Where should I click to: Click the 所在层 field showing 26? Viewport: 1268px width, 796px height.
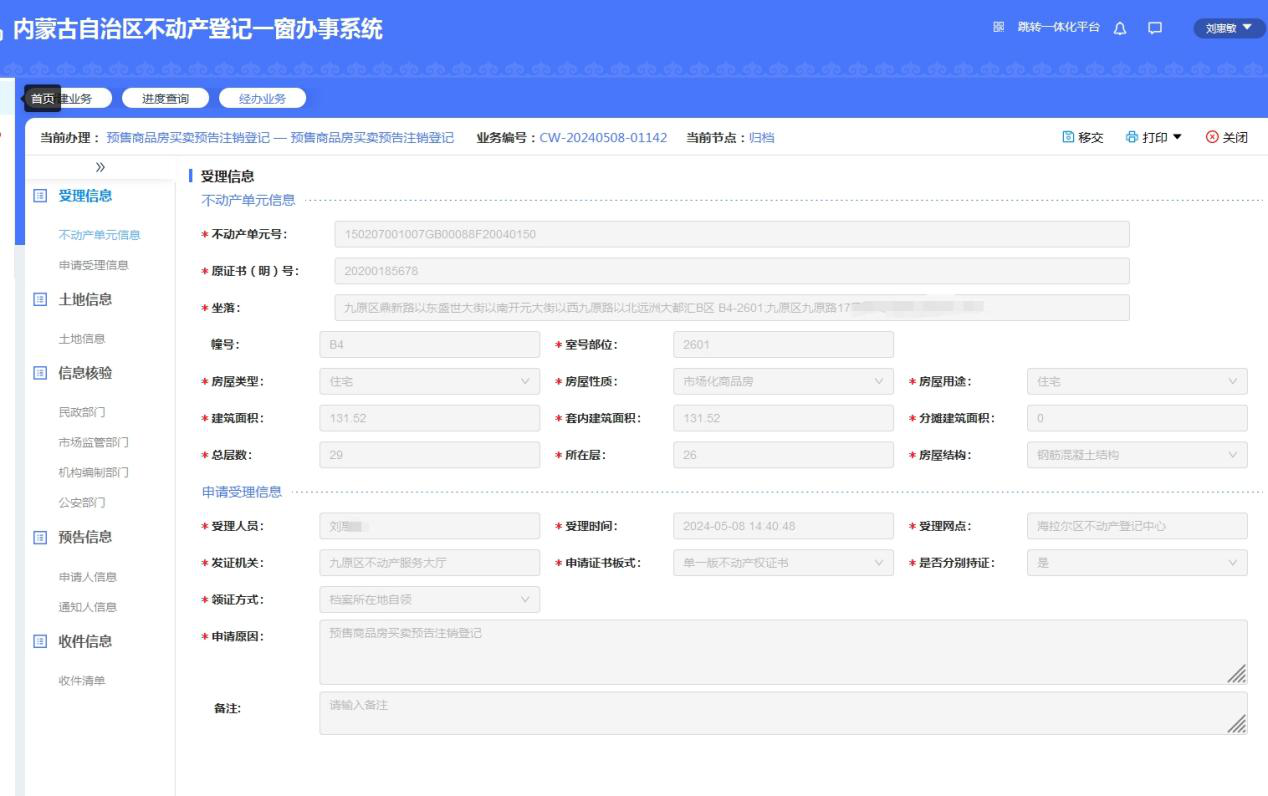pyautogui.click(x=784, y=455)
